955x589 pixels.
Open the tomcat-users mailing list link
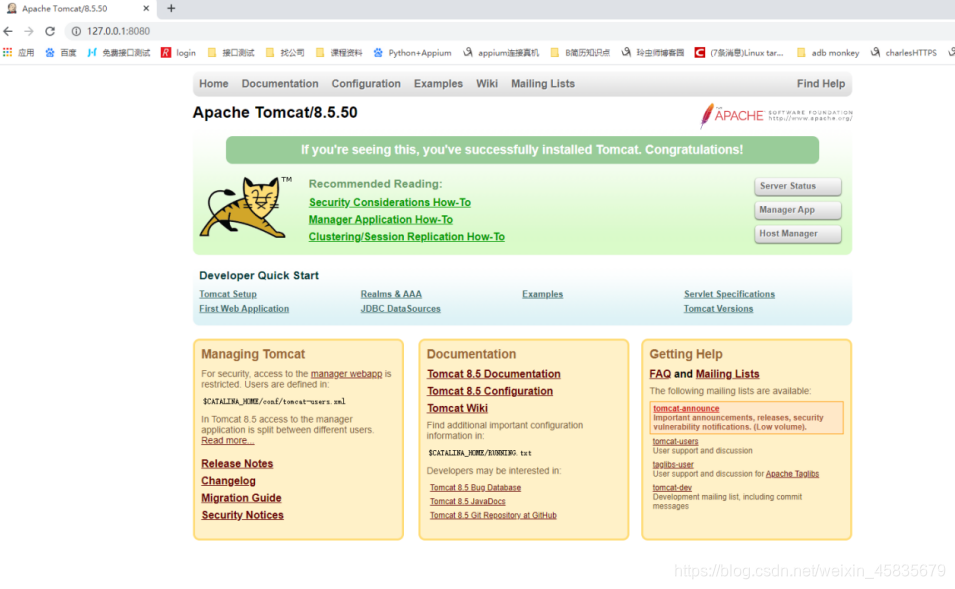coord(675,442)
